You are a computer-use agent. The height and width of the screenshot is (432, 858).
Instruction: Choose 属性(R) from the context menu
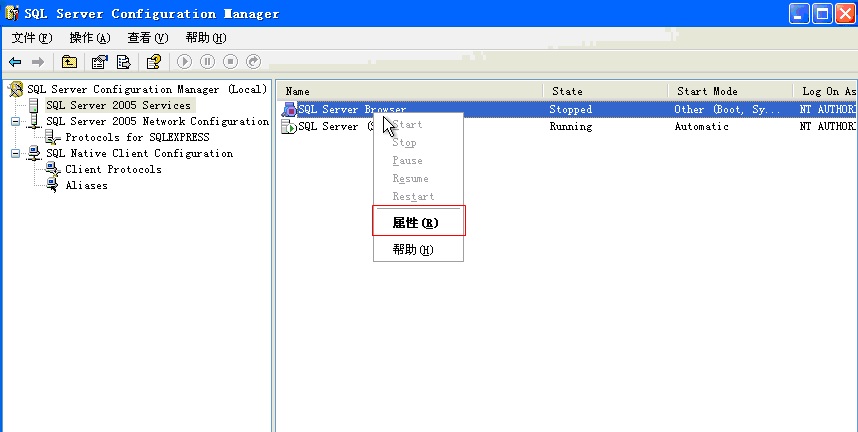[419, 223]
